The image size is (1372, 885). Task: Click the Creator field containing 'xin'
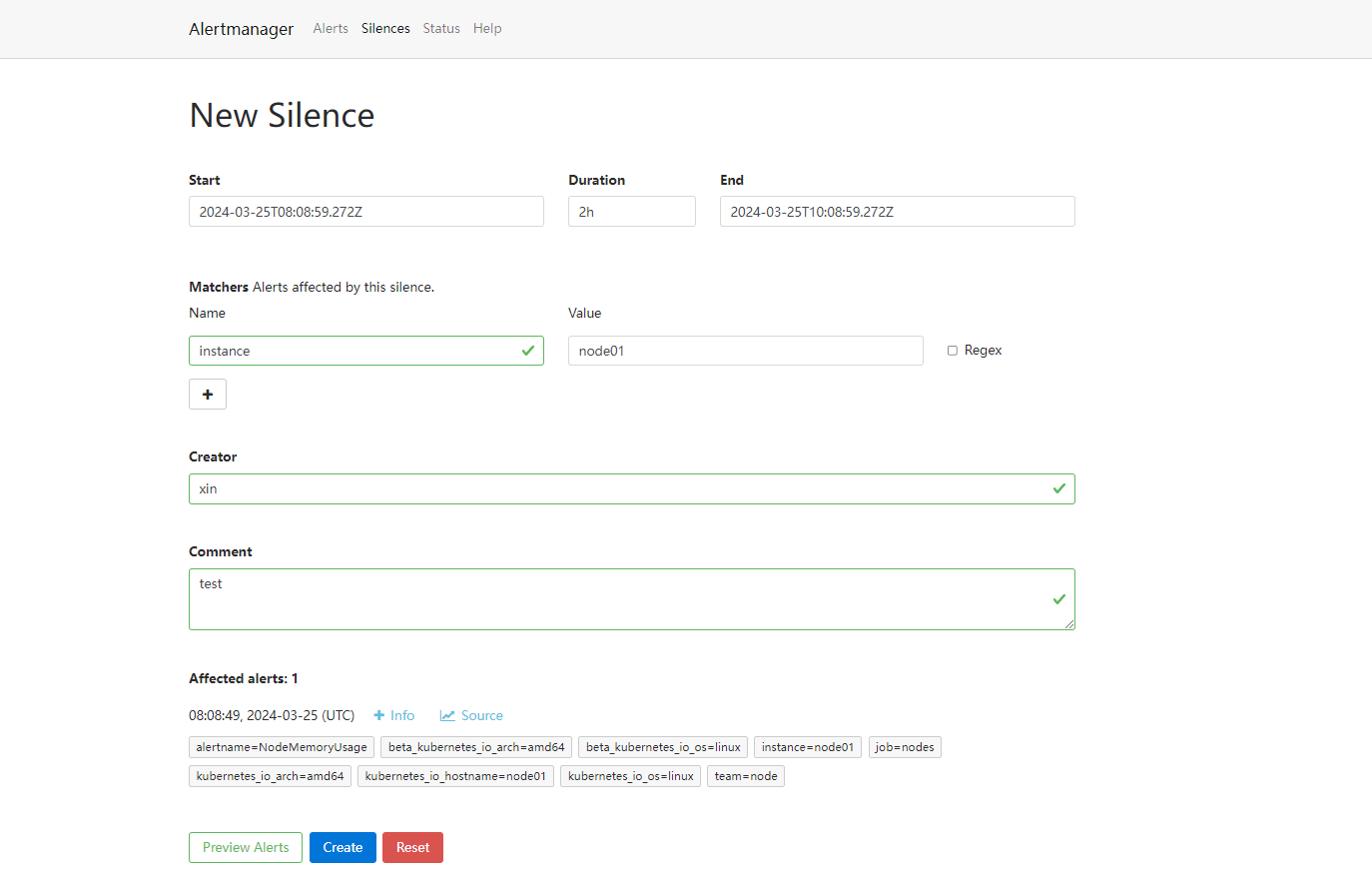pyautogui.click(x=632, y=488)
